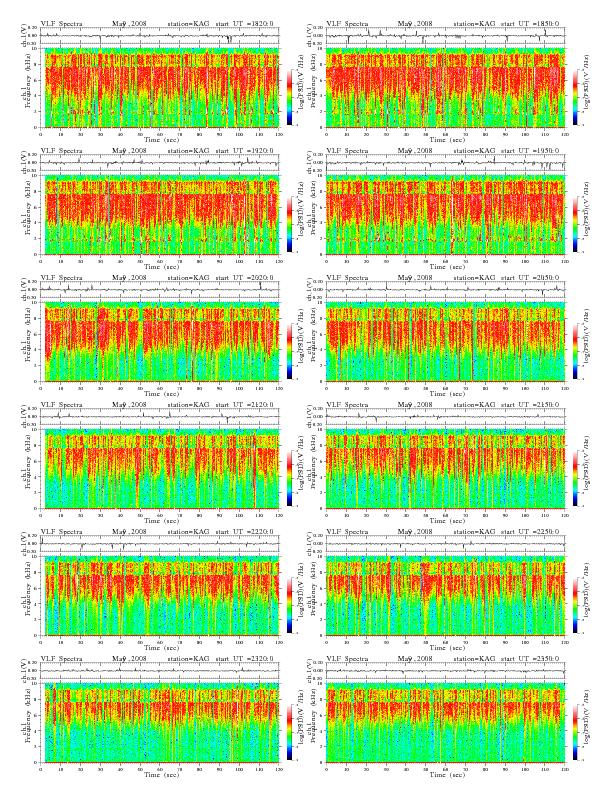Viewport: 612px width, 792px height.
Task: Select the spectrogram starting at UT 2320:0
Action: coord(160,723)
